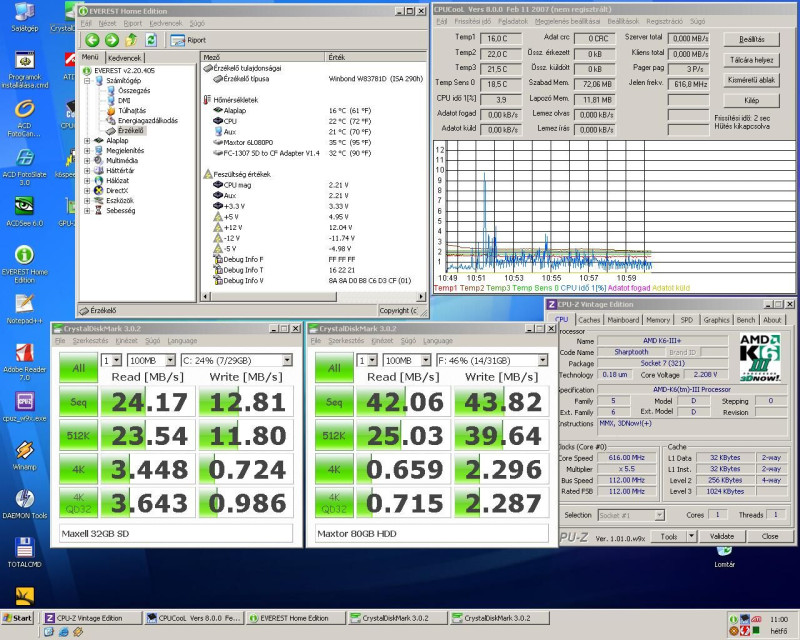Switch to CPU-Z Vintage Edition taskbar button
The image size is (800, 640).
pos(92,618)
